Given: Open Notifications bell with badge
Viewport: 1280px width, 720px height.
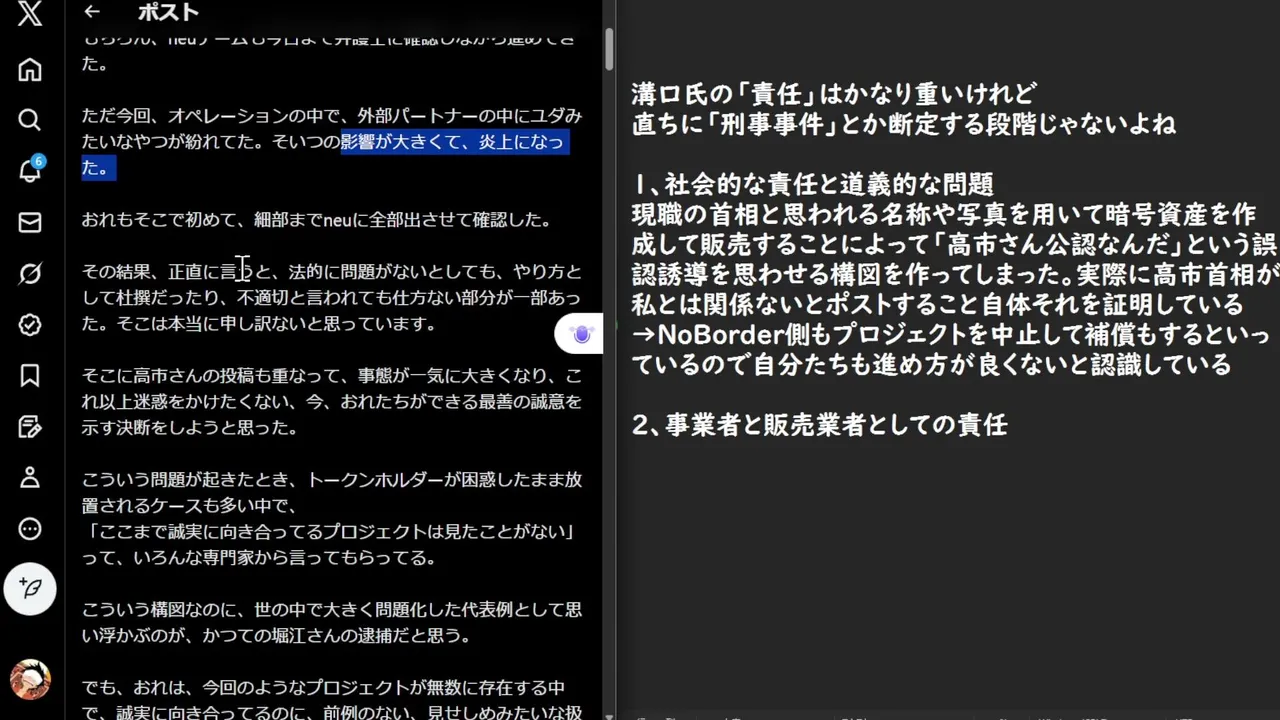Looking at the screenshot, I should [x=30, y=170].
